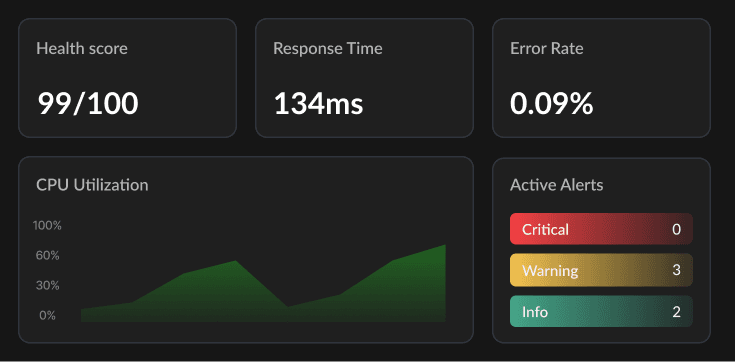Open the Health score card

128,78
